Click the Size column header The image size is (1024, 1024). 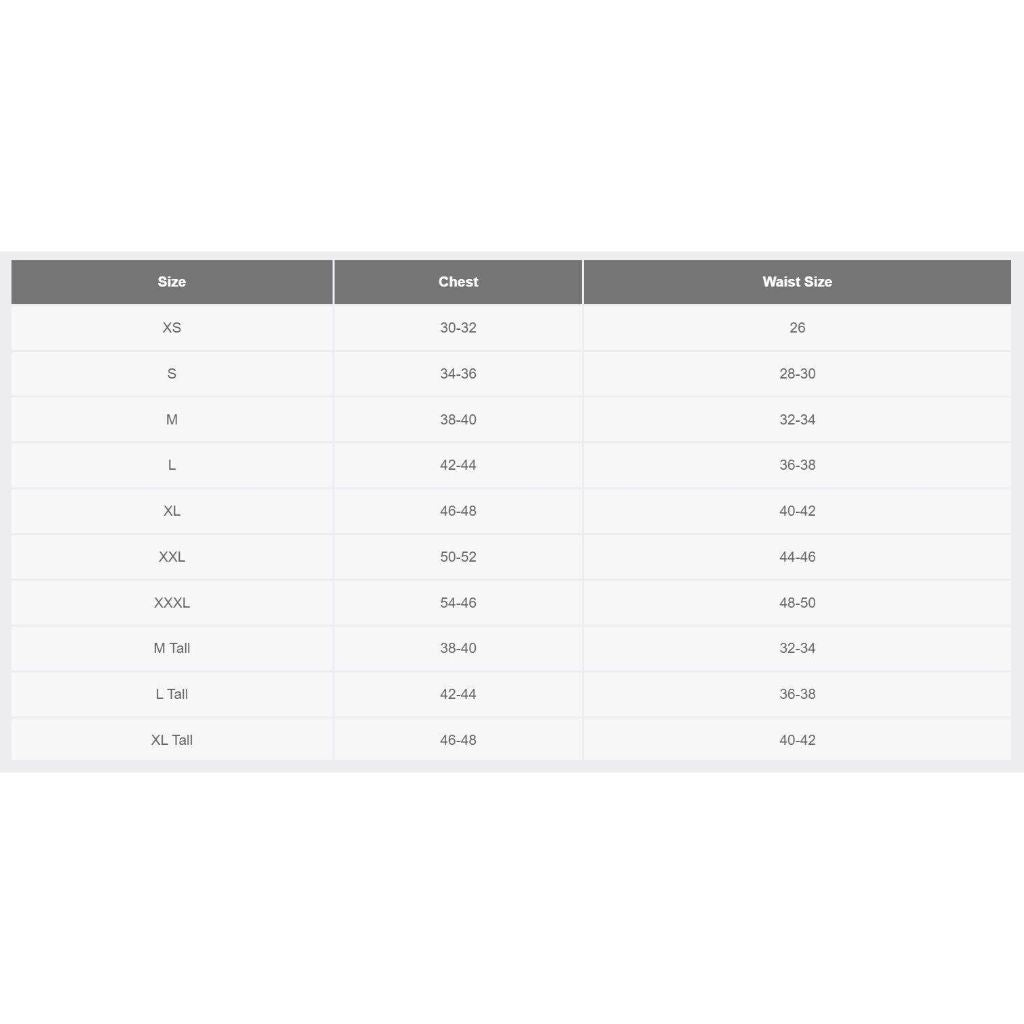[172, 281]
